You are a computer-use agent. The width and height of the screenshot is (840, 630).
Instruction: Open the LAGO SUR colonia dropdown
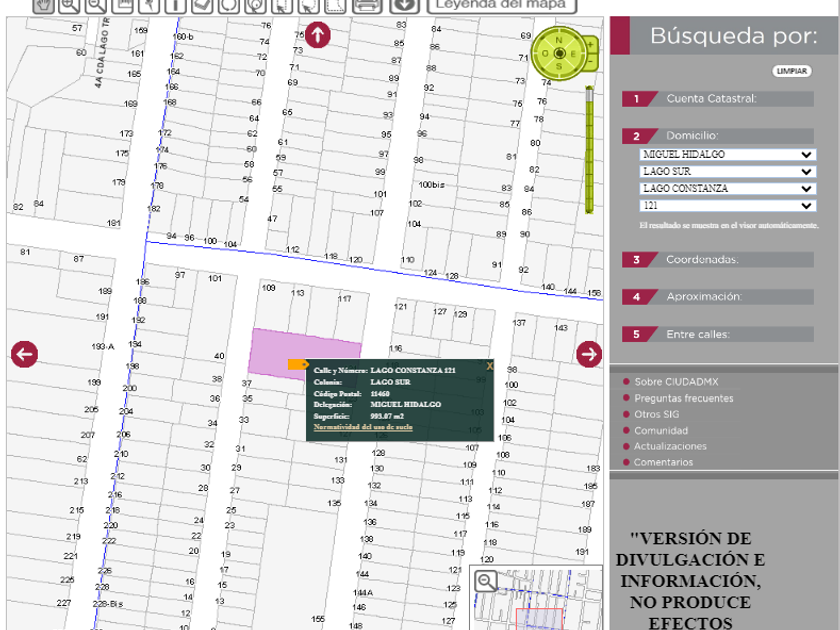[x=728, y=172]
